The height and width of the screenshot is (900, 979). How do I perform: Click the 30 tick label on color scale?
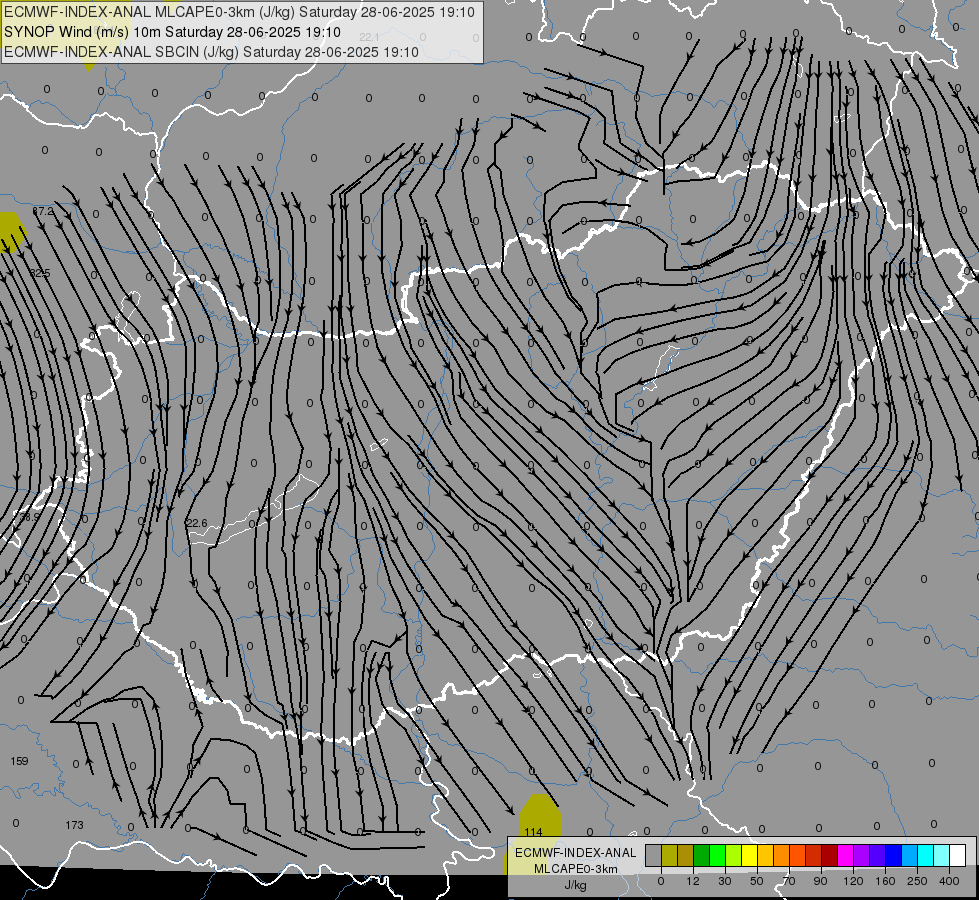(725, 881)
